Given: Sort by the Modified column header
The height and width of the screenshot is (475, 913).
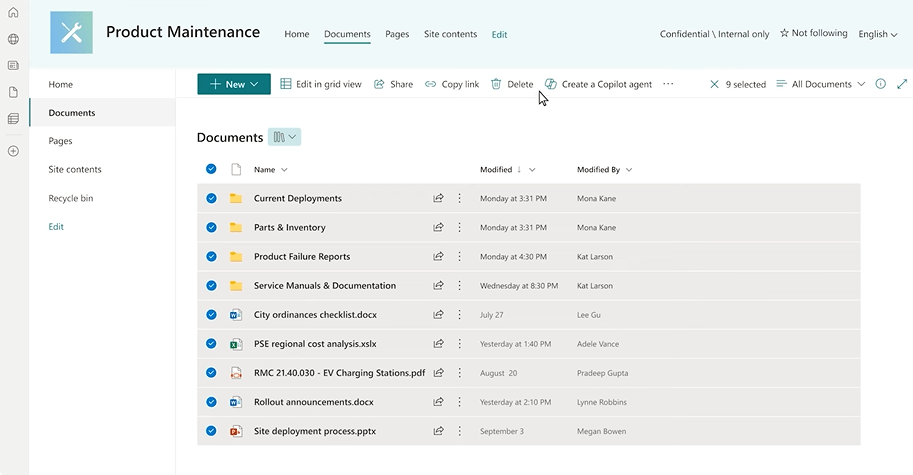Looking at the screenshot, I should pos(496,170).
